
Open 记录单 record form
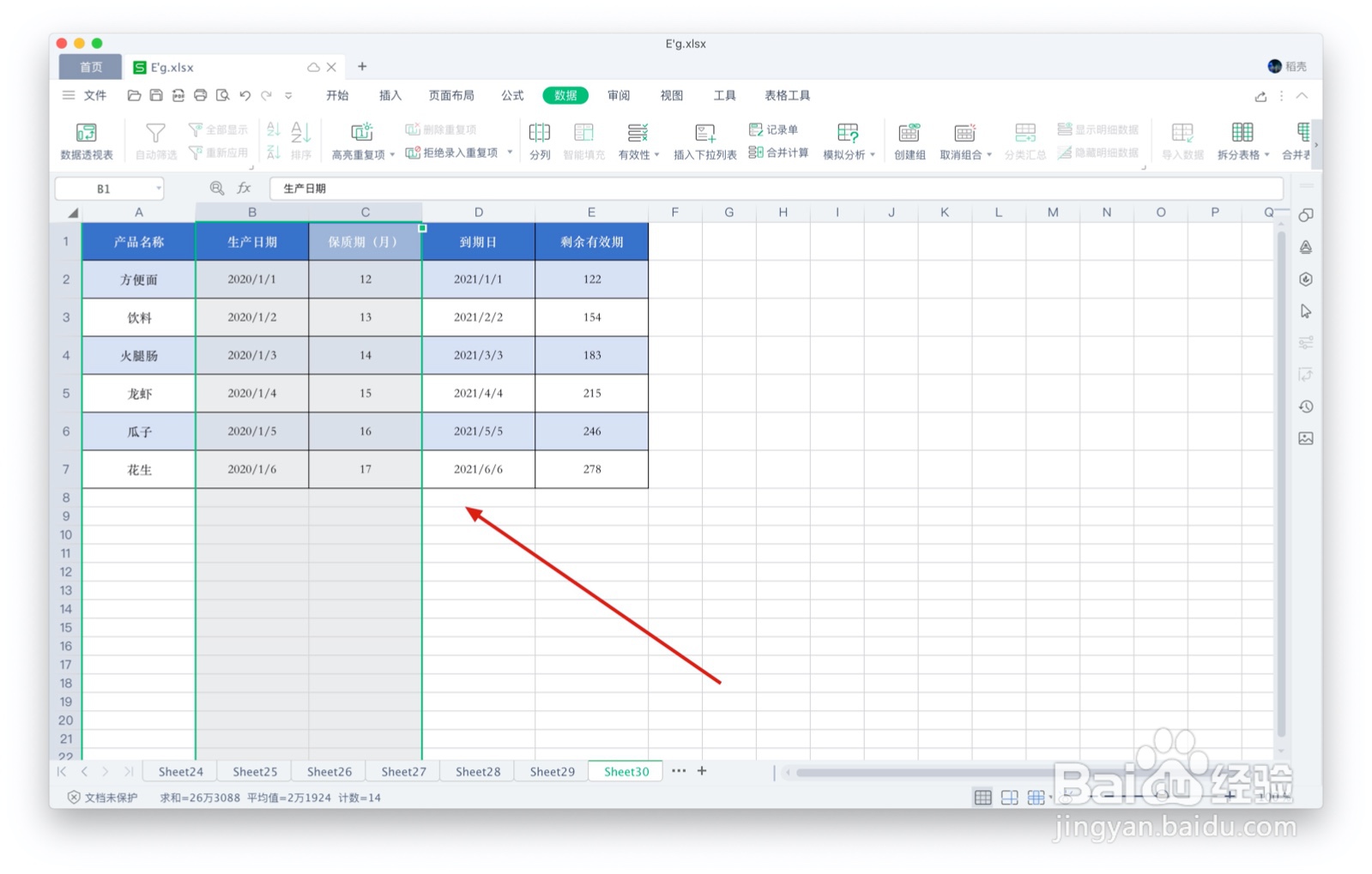pos(774,130)
